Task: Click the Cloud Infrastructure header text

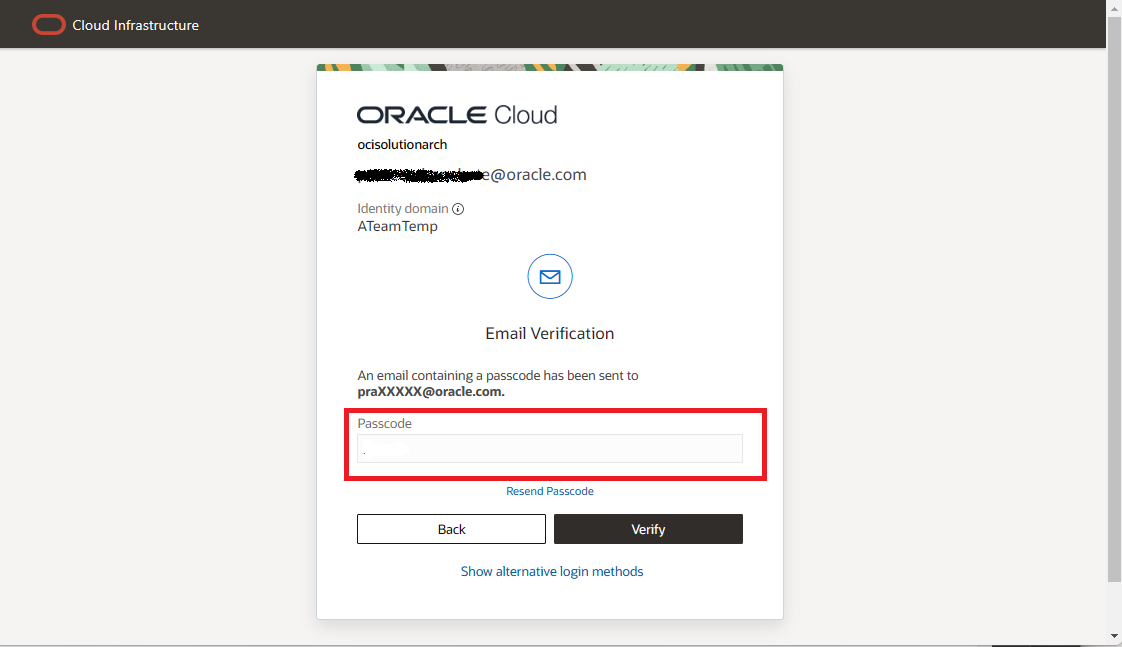Action: pyautogui.click(x=135, y=25)
